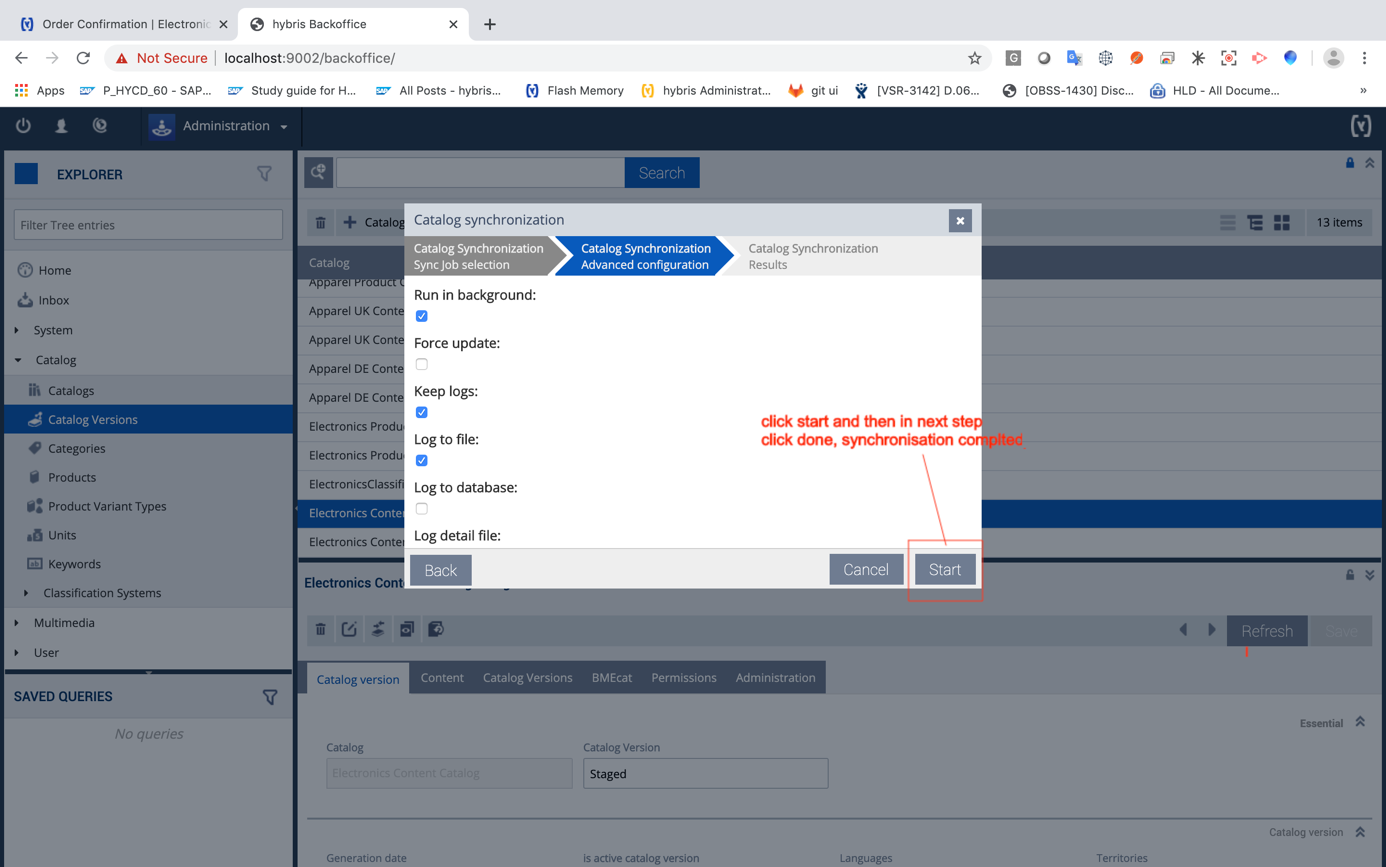Screen dimensions: 1386x867
Task: Click the advanced search toggle icon
Action: coord(319,173)
